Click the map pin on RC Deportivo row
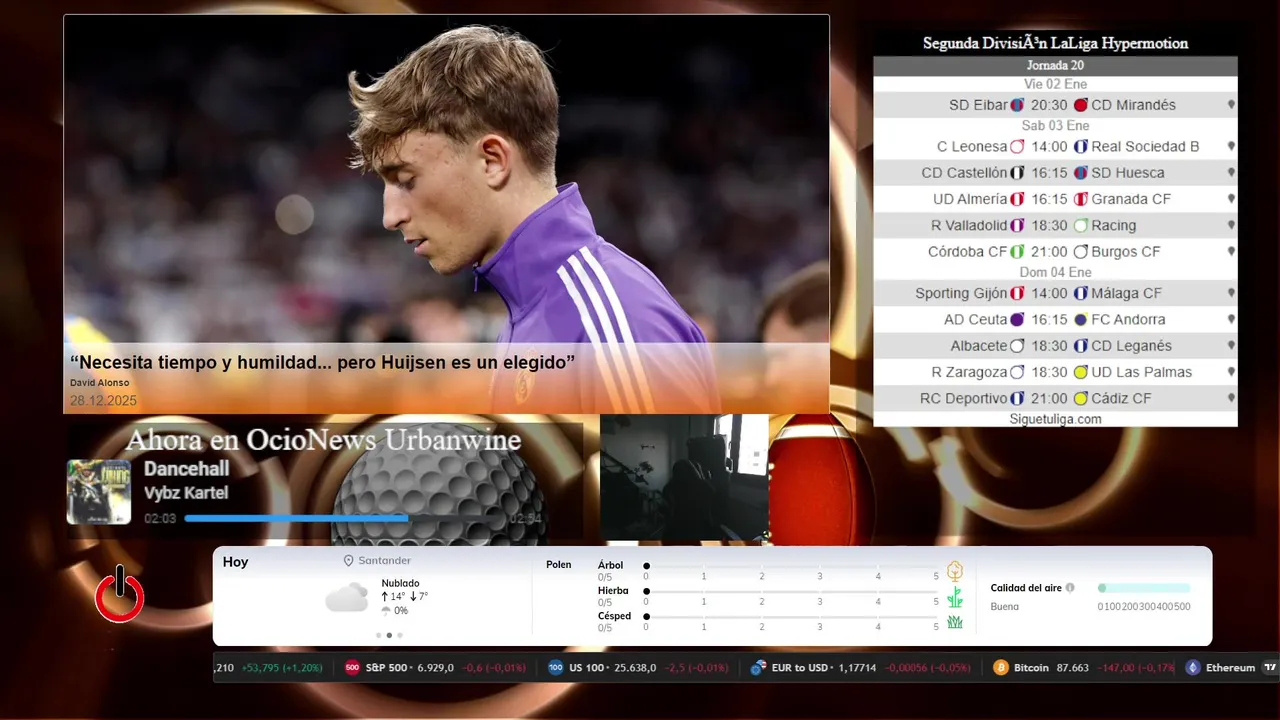The width and height of the screenshot is (1280, 720). 1231,398
